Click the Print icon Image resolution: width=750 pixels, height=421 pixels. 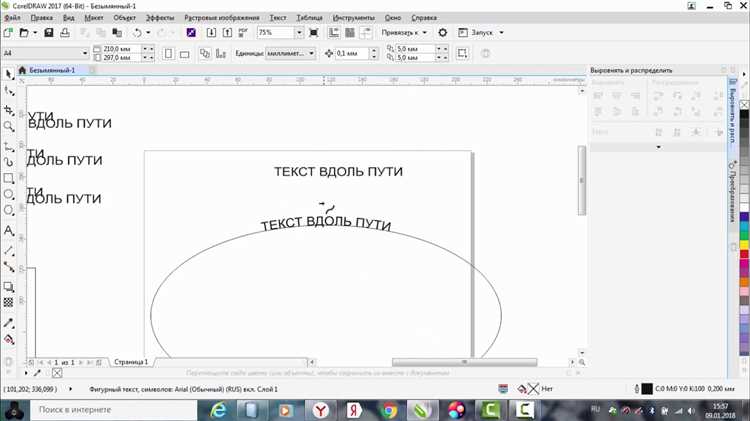point(65,33)
